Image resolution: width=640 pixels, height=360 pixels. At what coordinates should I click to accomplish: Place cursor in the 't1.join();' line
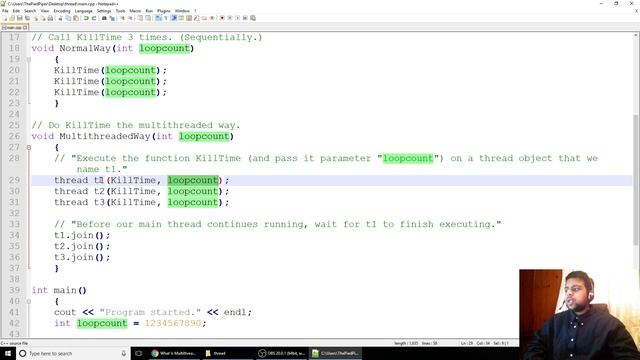click(82, 235)
